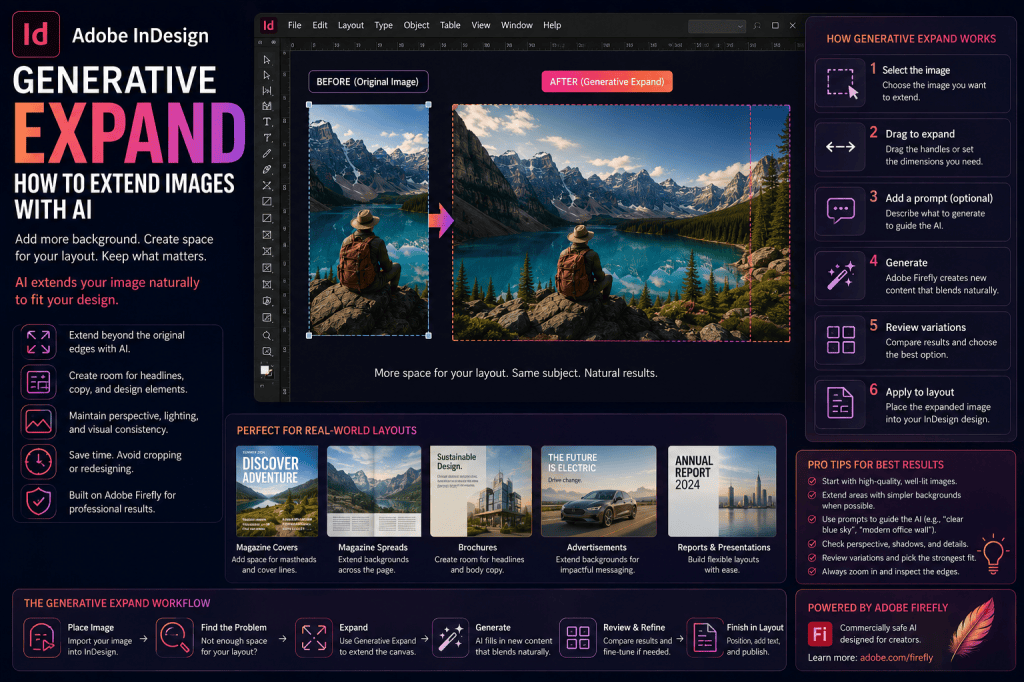Click the workflow 'Review & Refine' grid icon
1024x682 pixels.
click(578, 638)
